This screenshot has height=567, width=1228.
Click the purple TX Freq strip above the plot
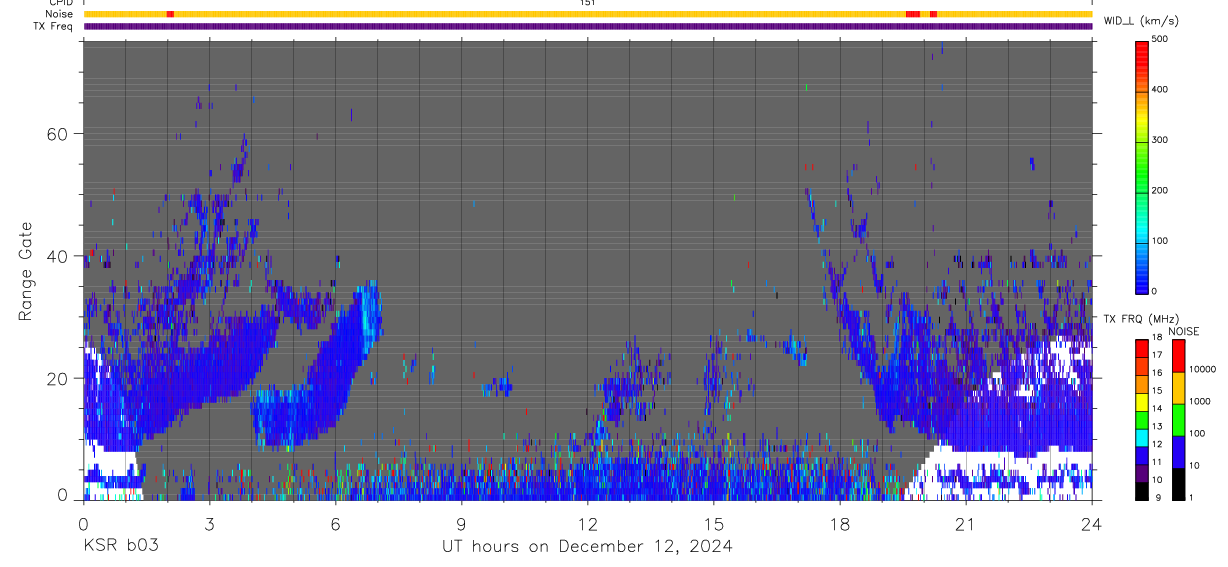588,26
